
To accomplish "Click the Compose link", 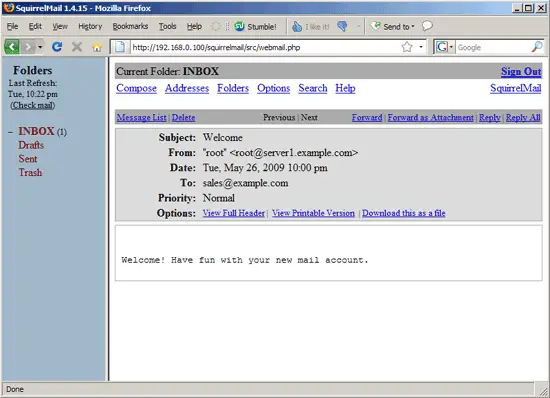I will click(x=136, y=88).
